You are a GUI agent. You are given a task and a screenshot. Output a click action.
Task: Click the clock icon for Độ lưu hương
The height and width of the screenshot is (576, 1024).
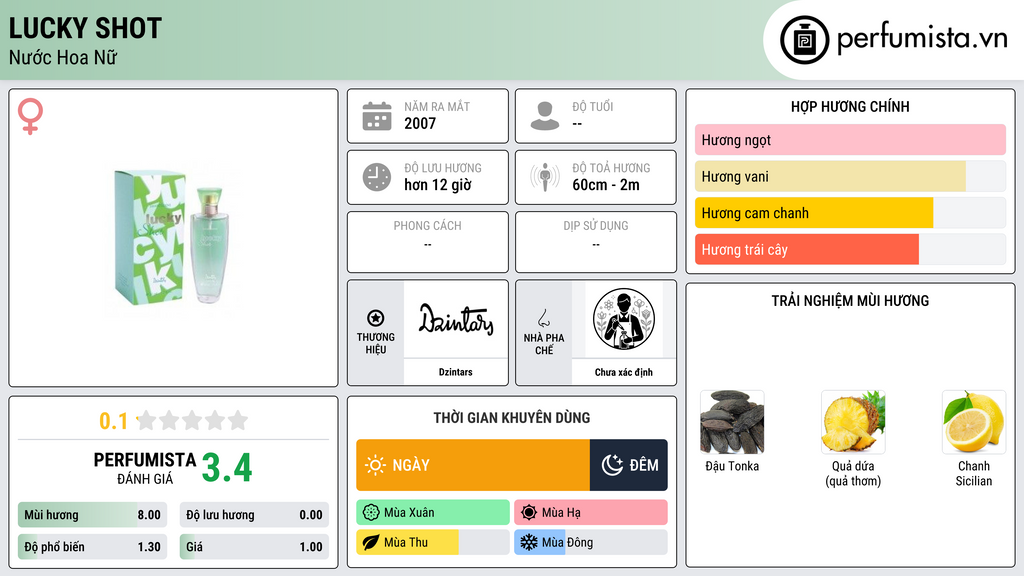[377, 177]
